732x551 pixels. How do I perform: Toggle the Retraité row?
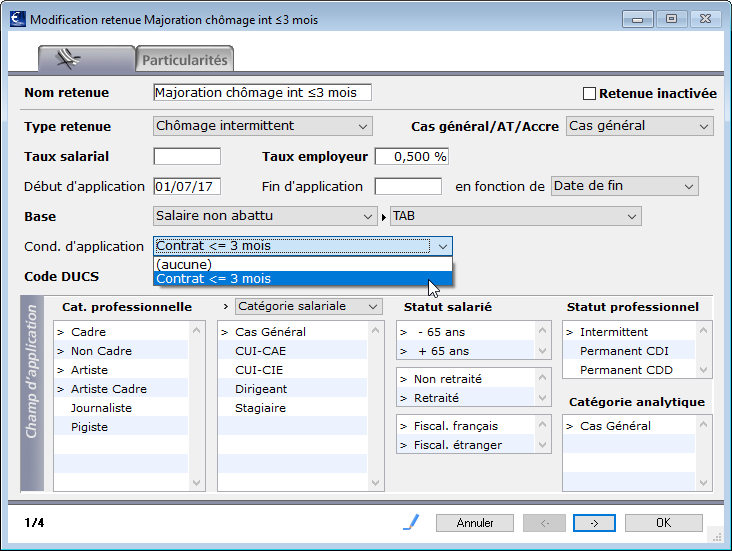tap(465, 398)
